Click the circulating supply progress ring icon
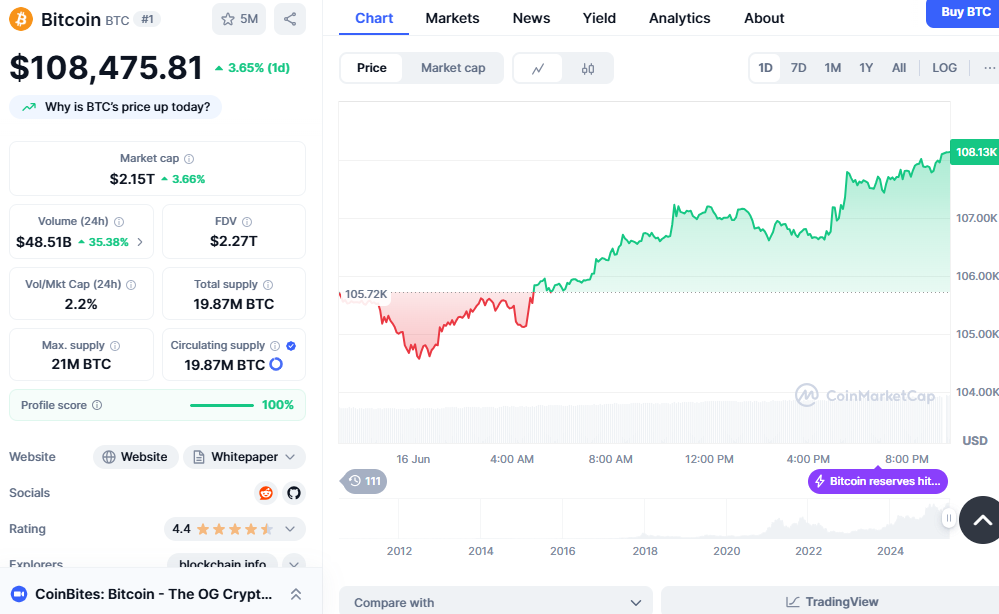999x614 pixels. click(x=276, y=364)
